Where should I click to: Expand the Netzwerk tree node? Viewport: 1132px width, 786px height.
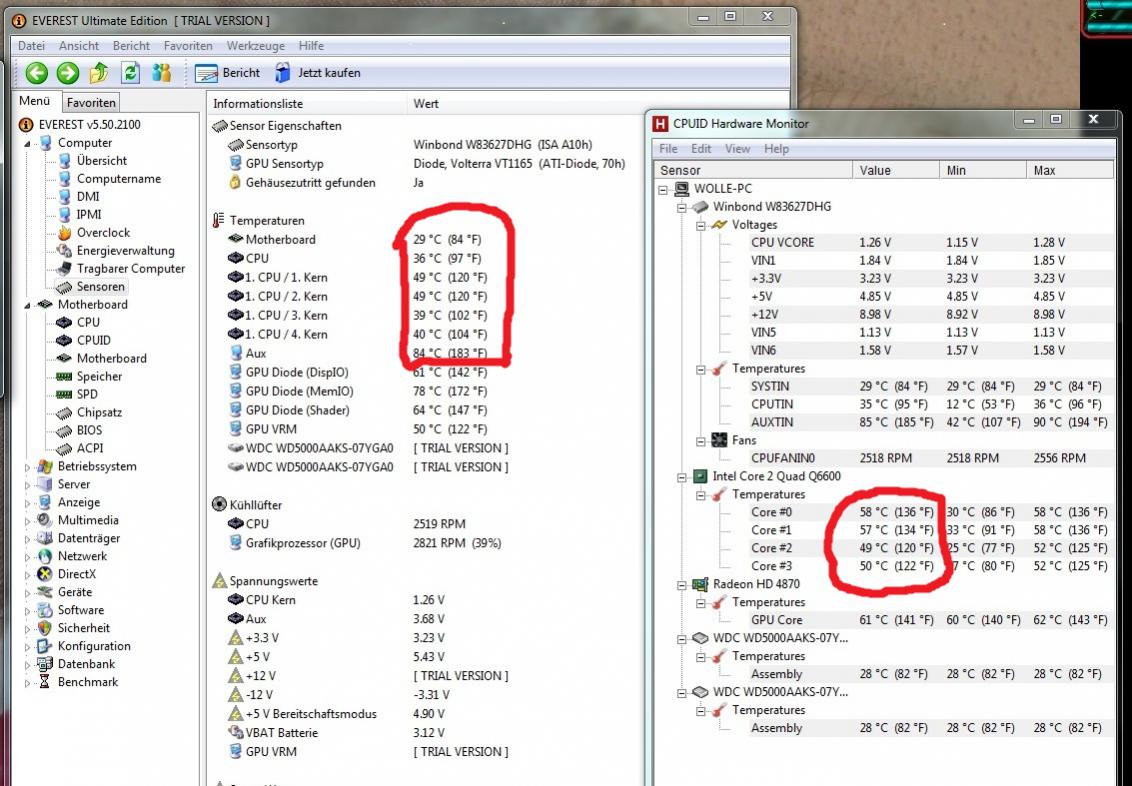(27, 557)
